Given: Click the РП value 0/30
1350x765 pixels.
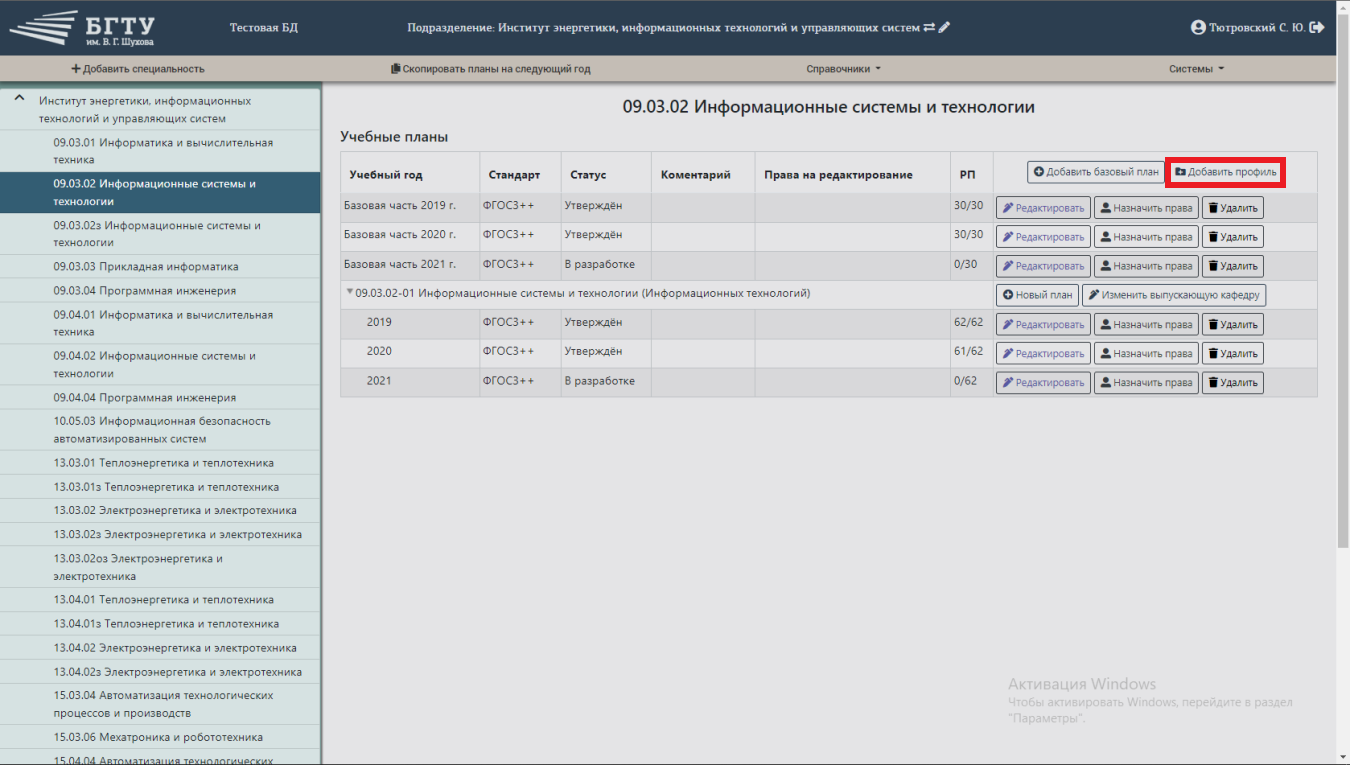Looking at the screenshot, I should pyautogui.click(x=965, y=264).
